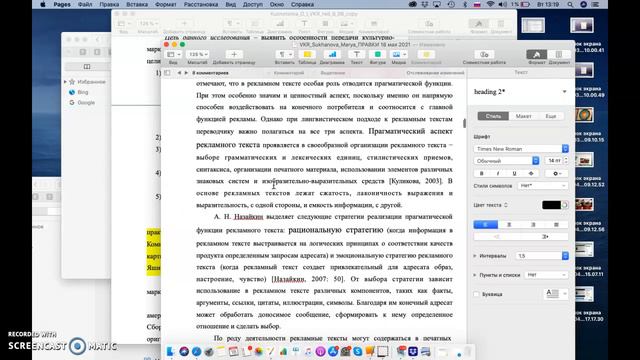640x360 pixels.
Task: Open the Расстановка menu
Action: pos(201,4)
